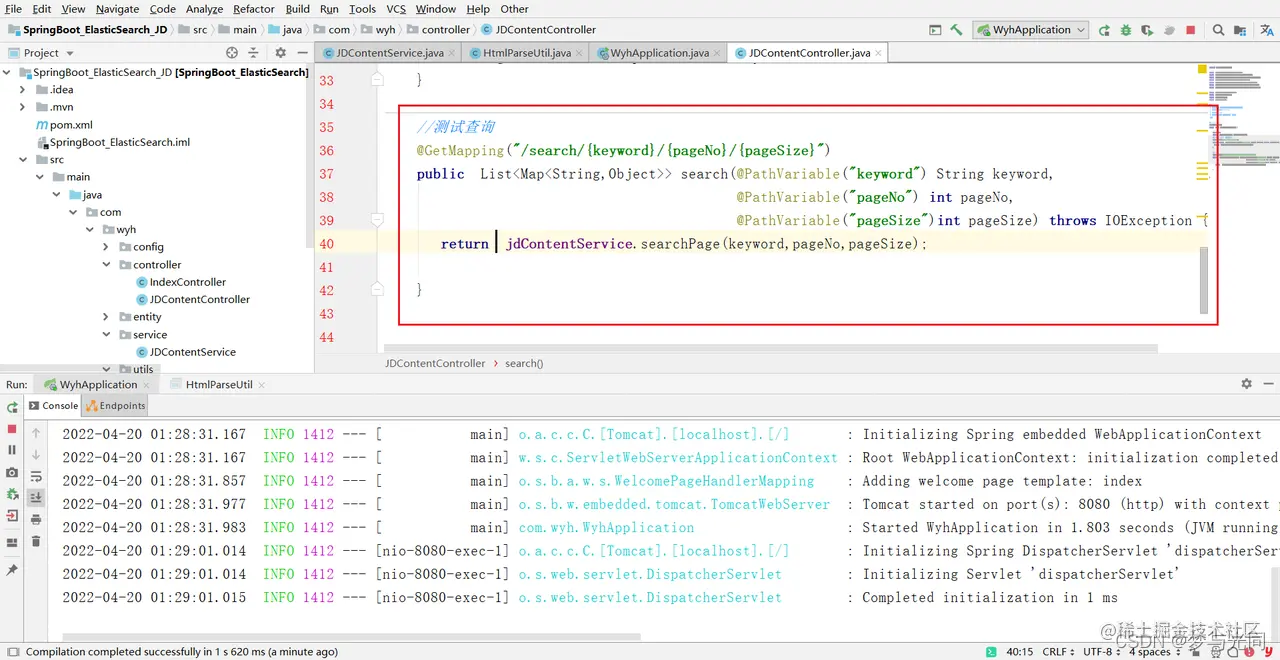
Task: Open Search Everywhere magnifier icon
Action: coord(1218,30)
